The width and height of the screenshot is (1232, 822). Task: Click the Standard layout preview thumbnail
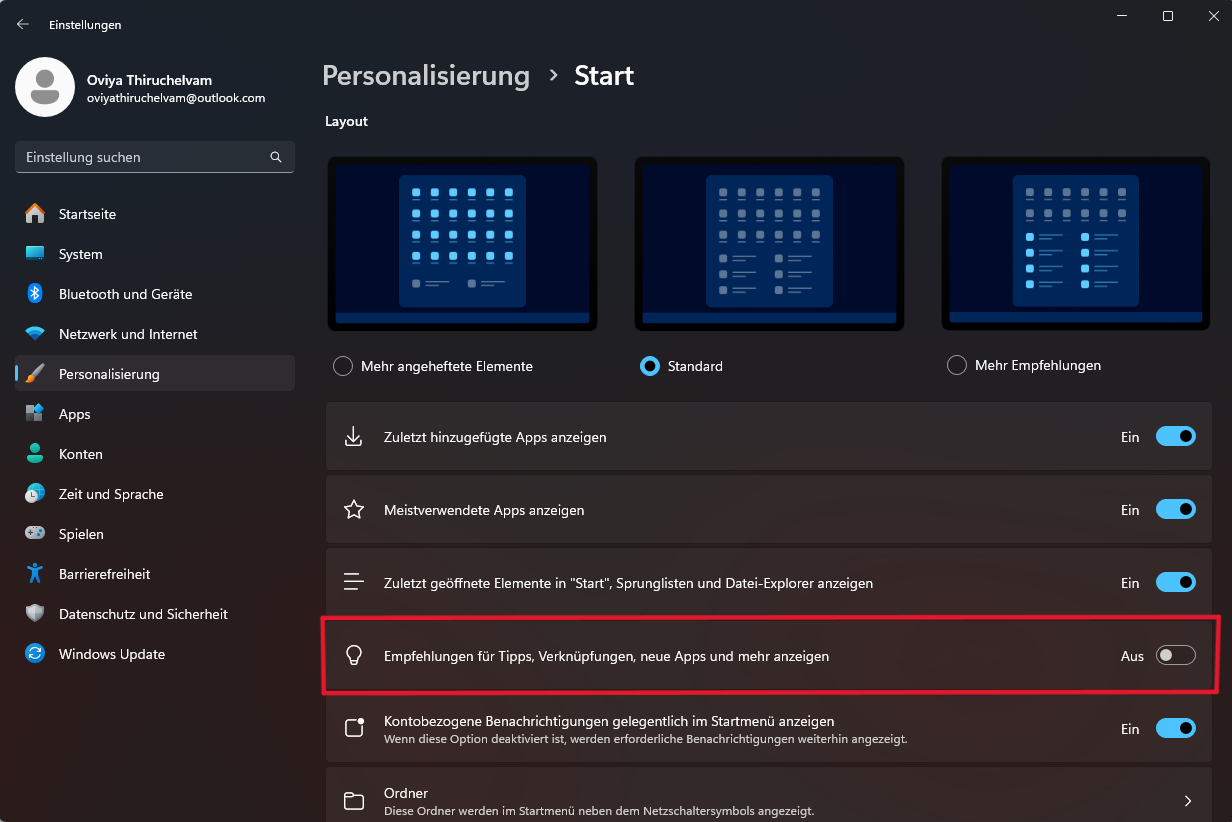tap(769, 243)
